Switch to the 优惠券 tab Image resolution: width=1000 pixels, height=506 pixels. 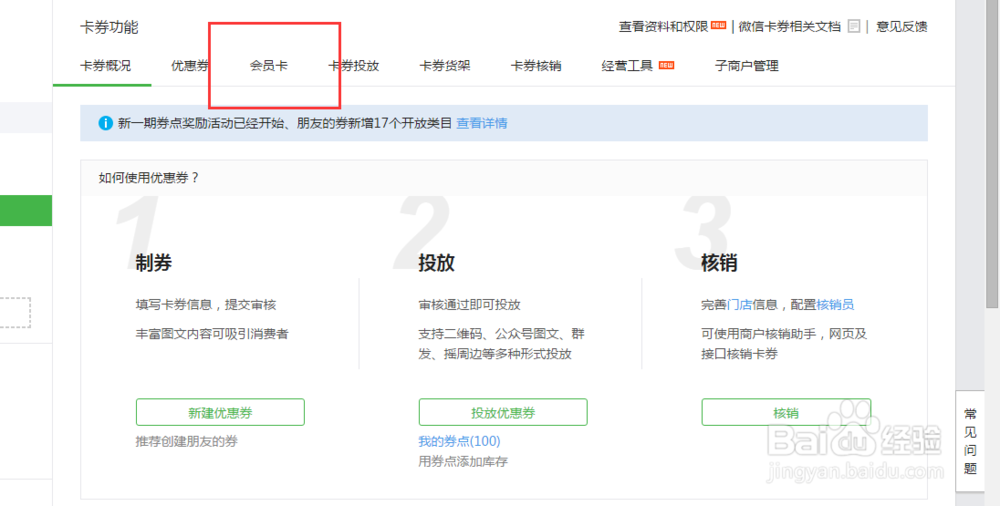tap(190, 66)
